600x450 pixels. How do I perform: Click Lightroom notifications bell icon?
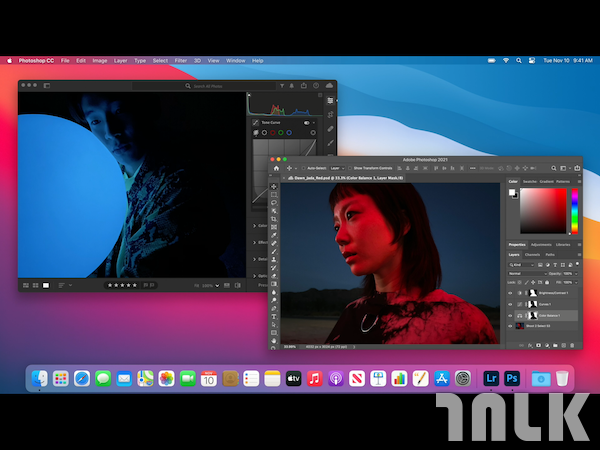pyautogui.click(x=292, y=86)
